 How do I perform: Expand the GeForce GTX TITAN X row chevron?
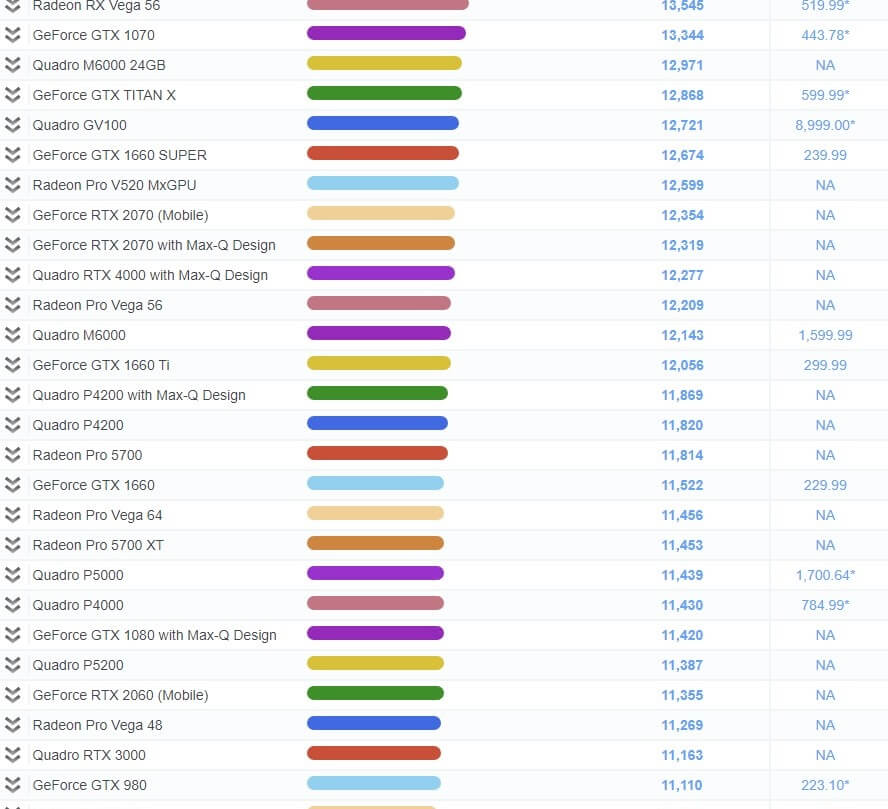click(12, 95)
